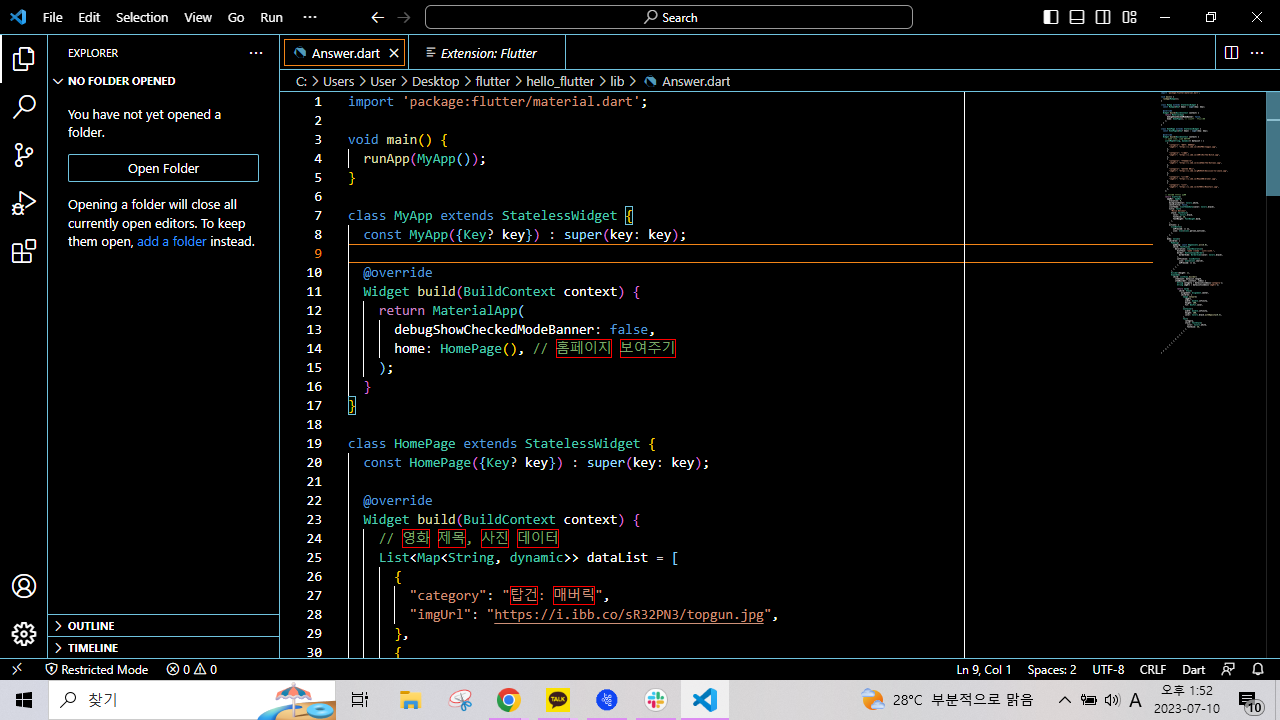Click the flutter breadcrumb segment
This screenshot has height=720, width=1280.
tap(492, 81)
